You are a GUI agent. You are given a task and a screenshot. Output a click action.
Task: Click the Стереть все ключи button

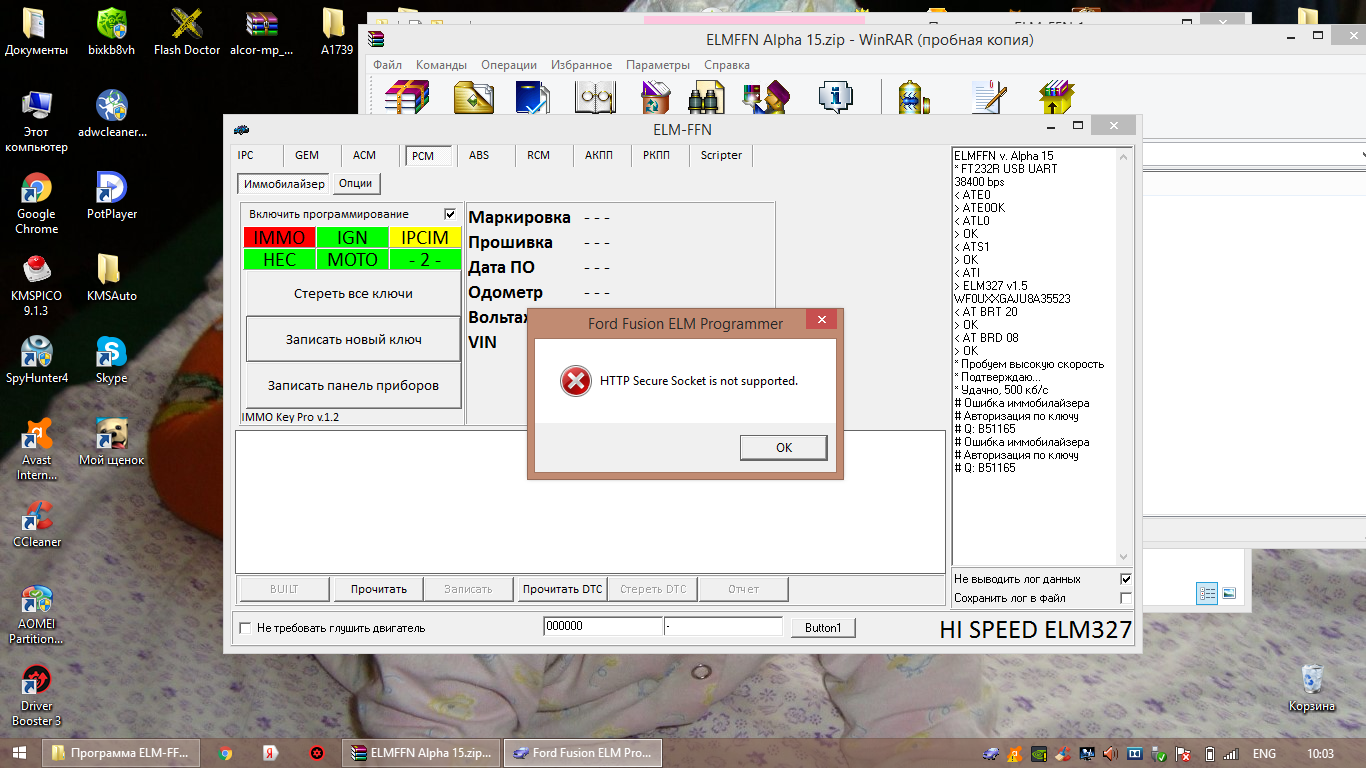coord(353,294)
